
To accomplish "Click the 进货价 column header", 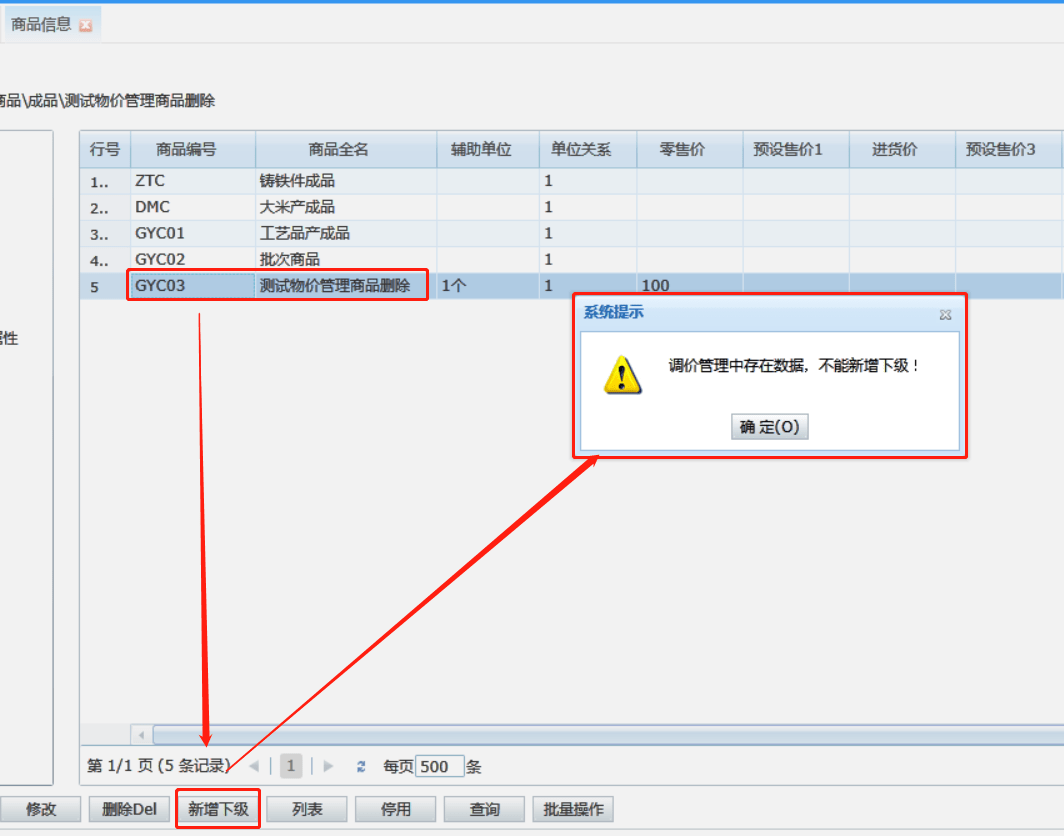I will [902, 149].
